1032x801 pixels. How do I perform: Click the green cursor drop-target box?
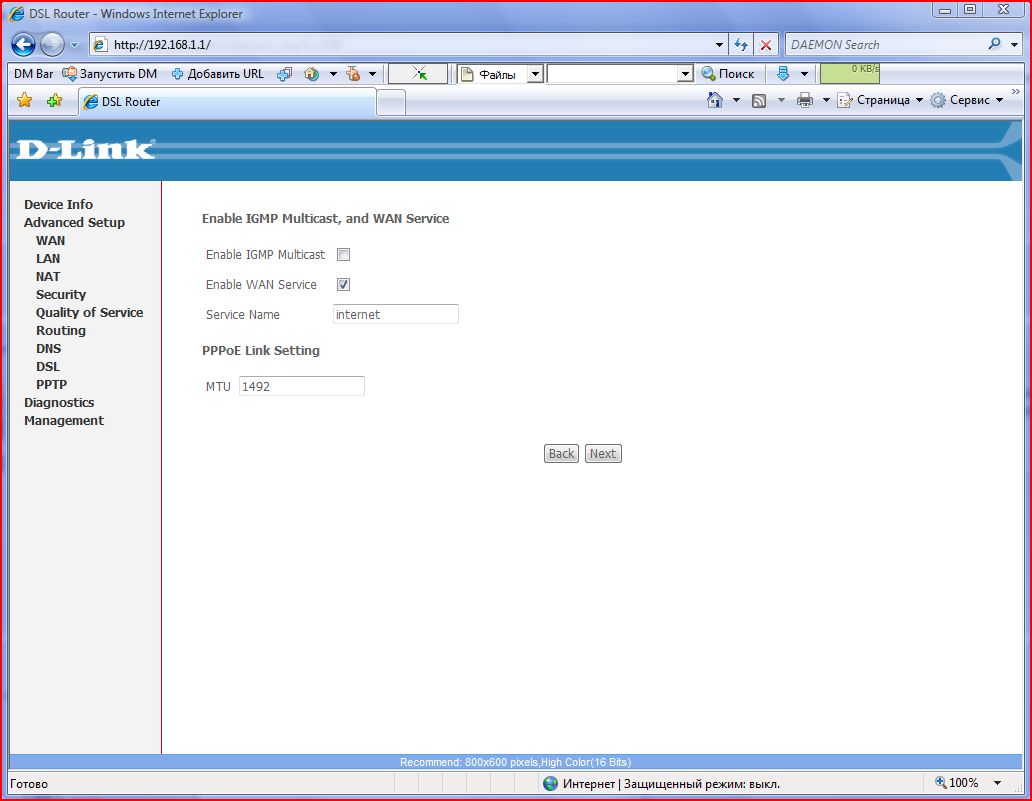tap(417, 74)
